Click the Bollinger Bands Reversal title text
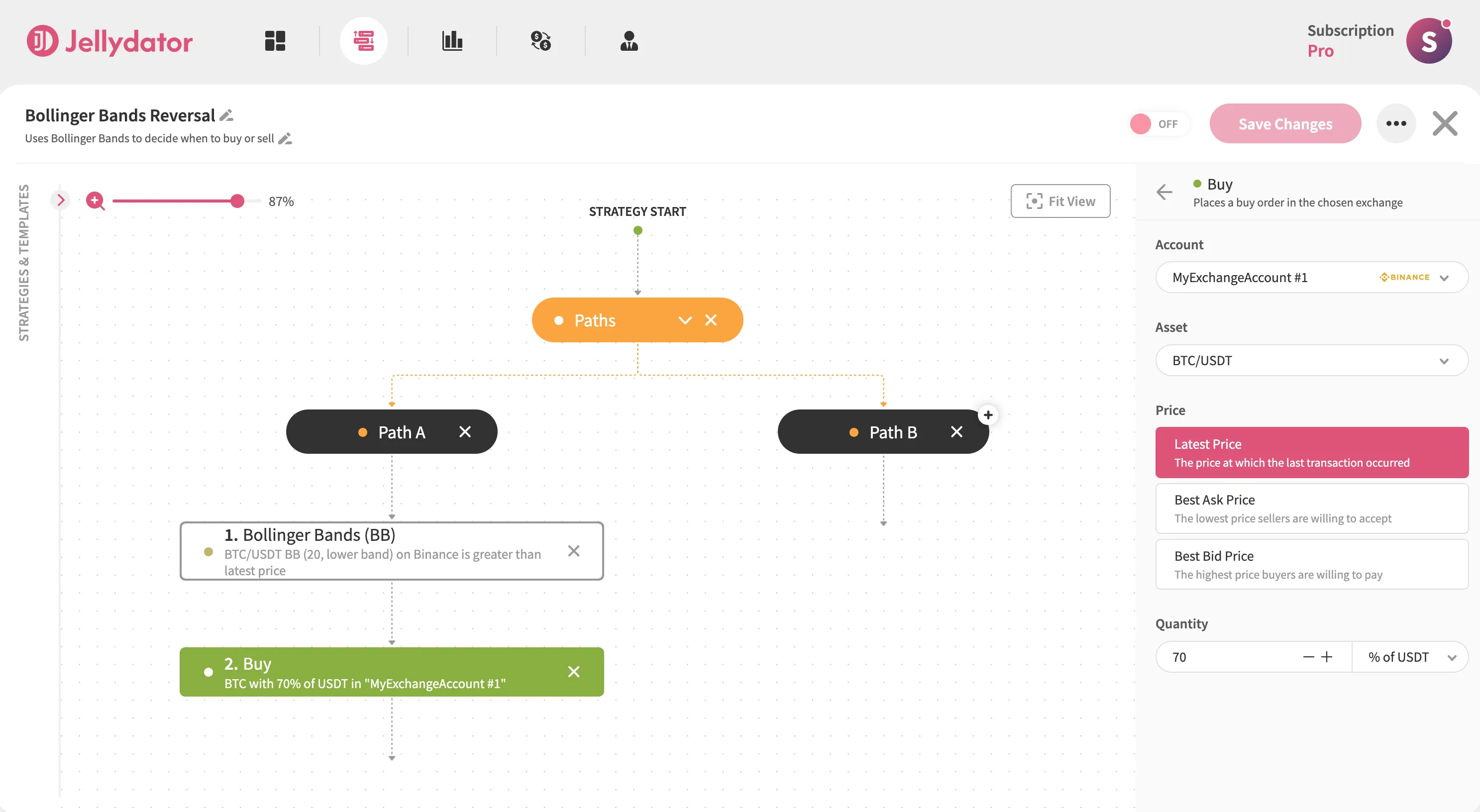This screenshot has width=1480, height=812. [x=120, y=115]
